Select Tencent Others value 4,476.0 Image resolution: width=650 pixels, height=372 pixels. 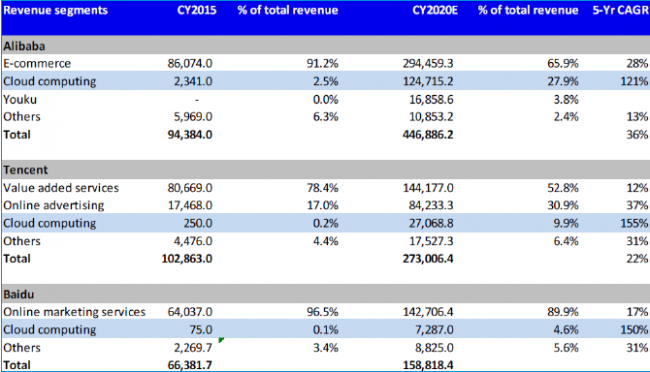tap(193, 241)
